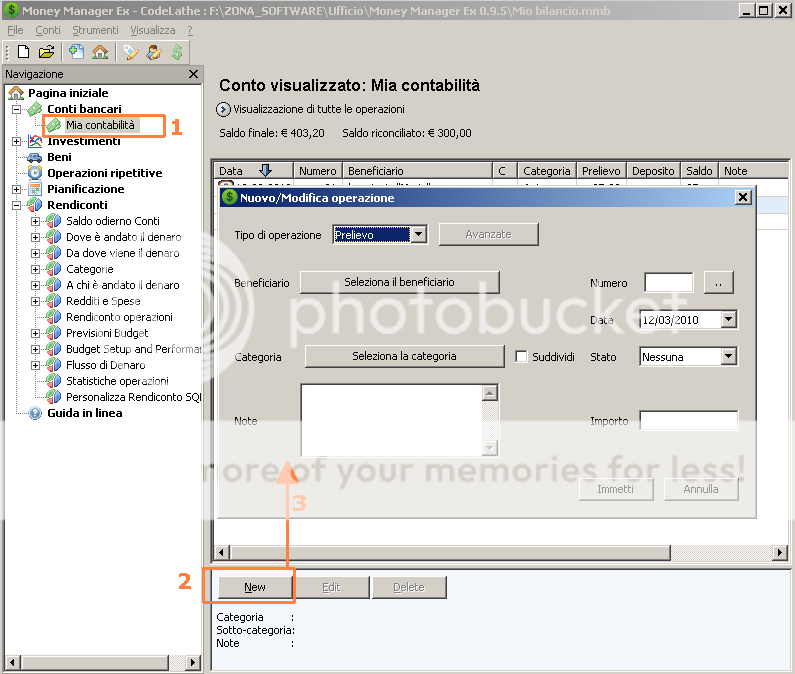
Task: Open the File menu
Action: [x=15, y=30]
